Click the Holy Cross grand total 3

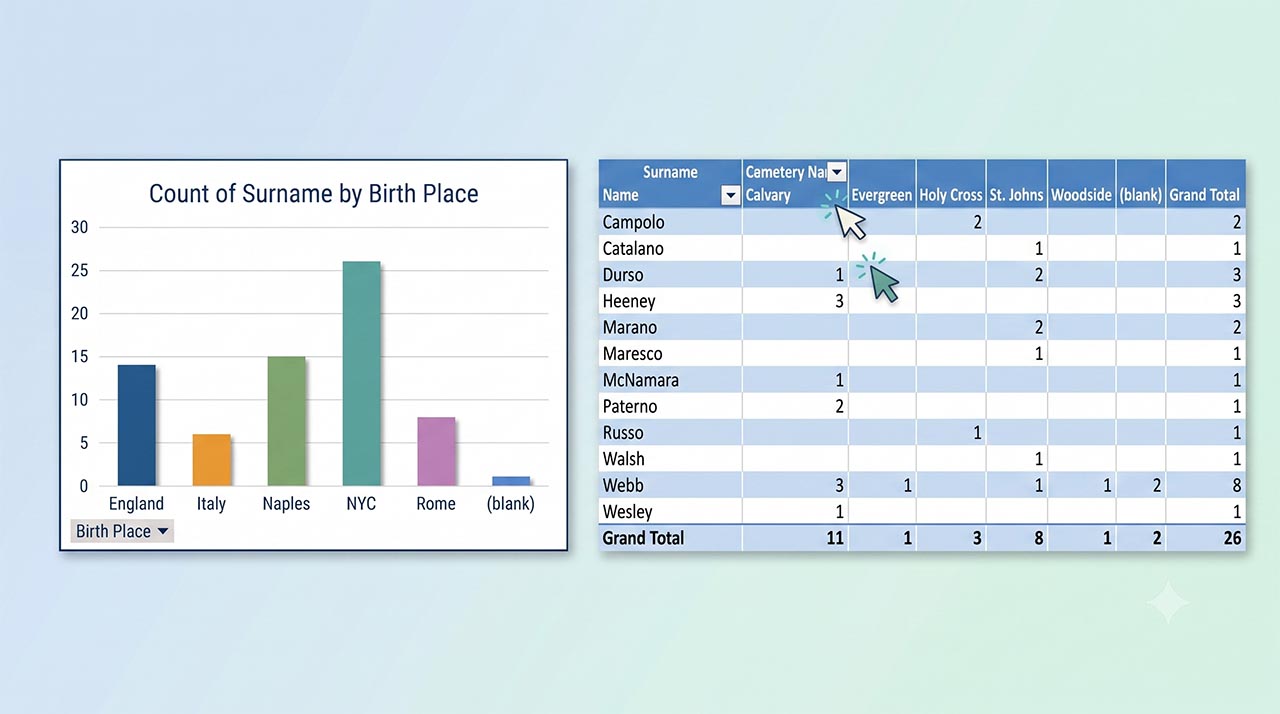click(977, 538)
